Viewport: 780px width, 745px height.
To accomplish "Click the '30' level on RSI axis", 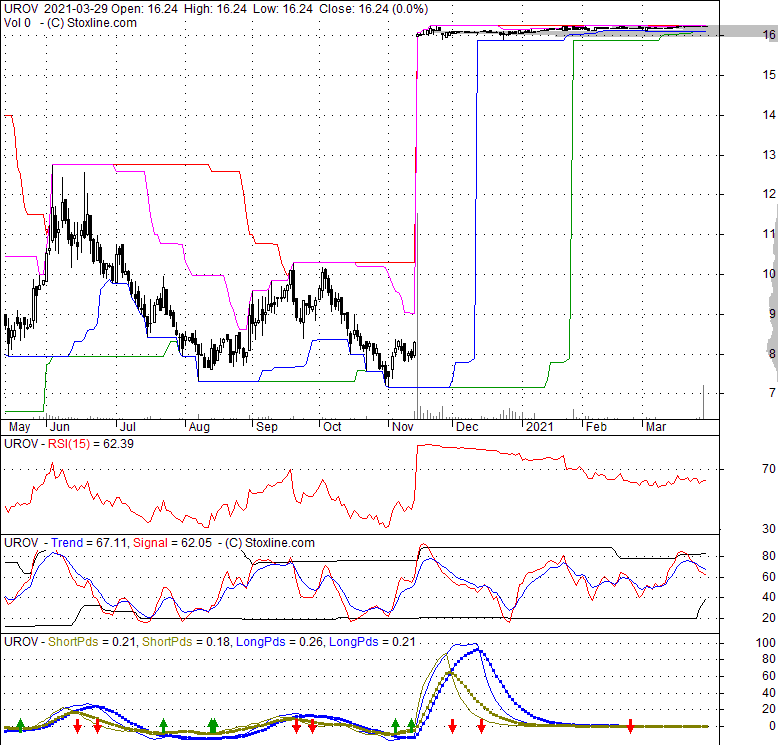I will click(x=769, y=529).
